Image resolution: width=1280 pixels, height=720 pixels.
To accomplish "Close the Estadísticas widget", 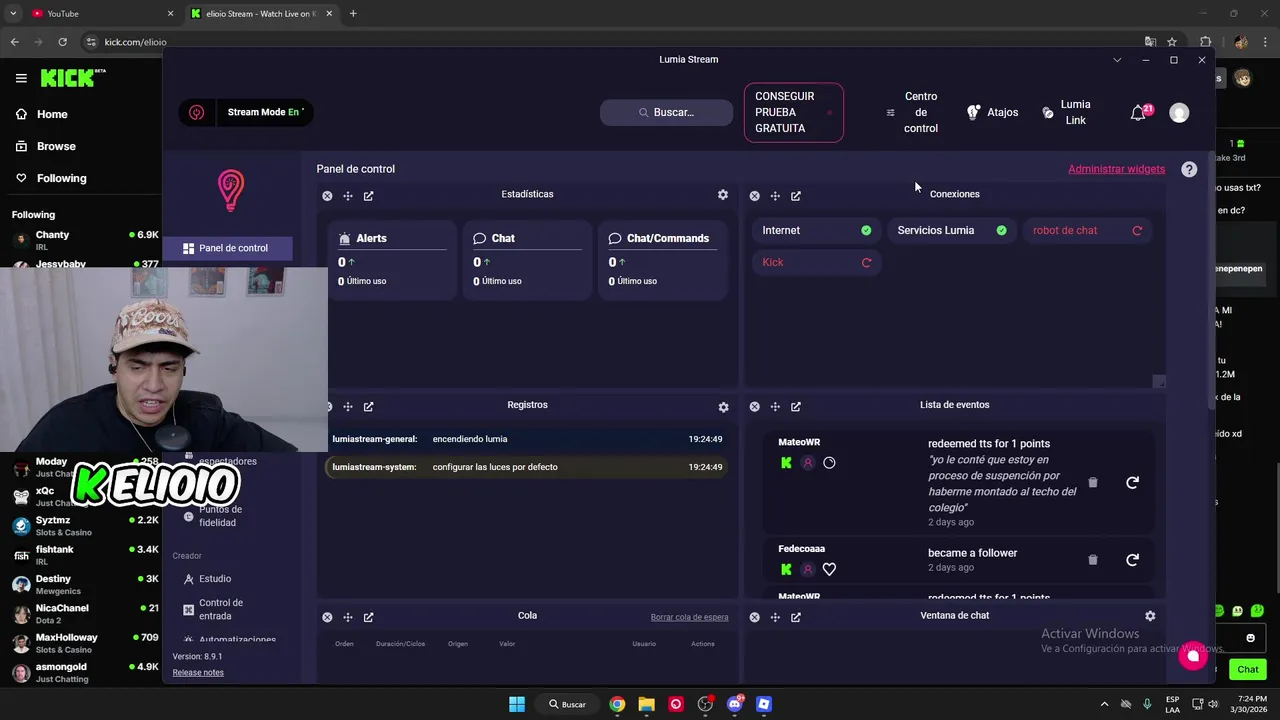I will pos(327,196).
